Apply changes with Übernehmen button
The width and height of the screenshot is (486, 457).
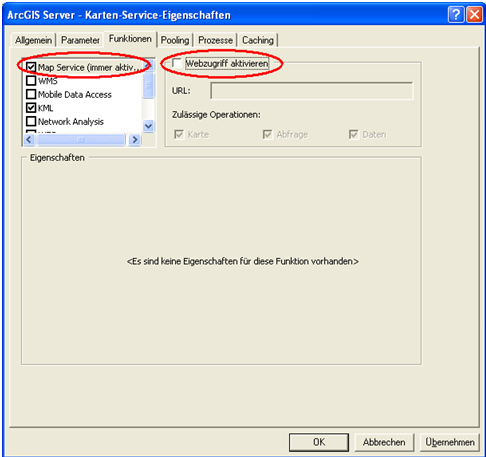coord(450,442)
